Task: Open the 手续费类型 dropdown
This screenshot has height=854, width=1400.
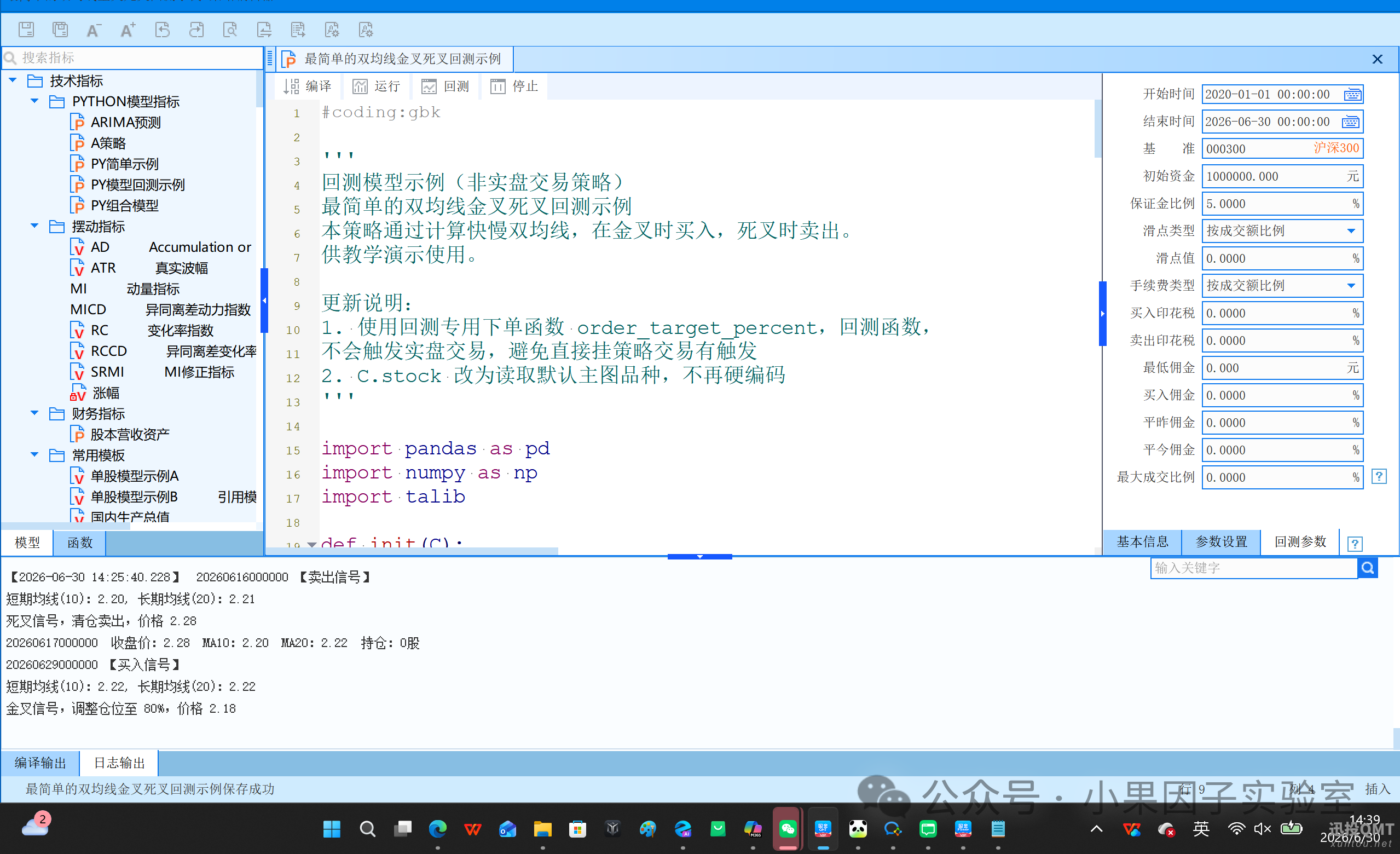Action: (x=1351, y=286)
